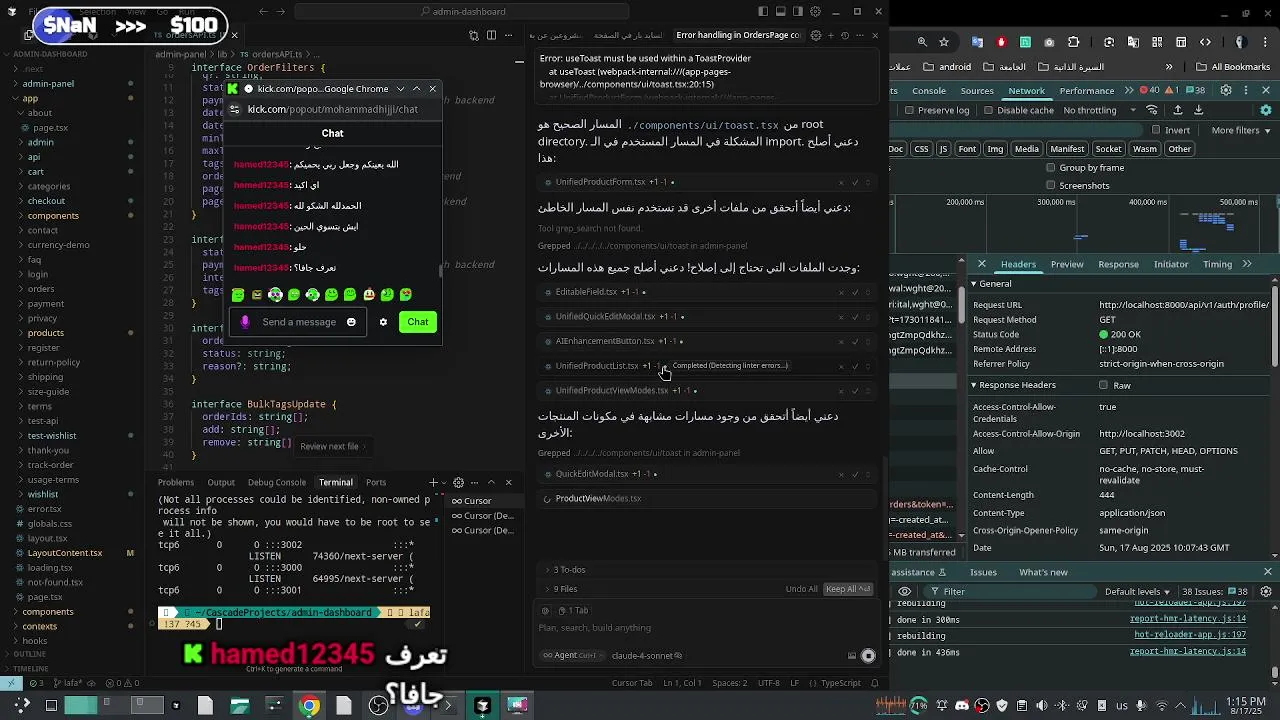Expand the contexts folder
1280x720 pixels.
pos(40,626)
